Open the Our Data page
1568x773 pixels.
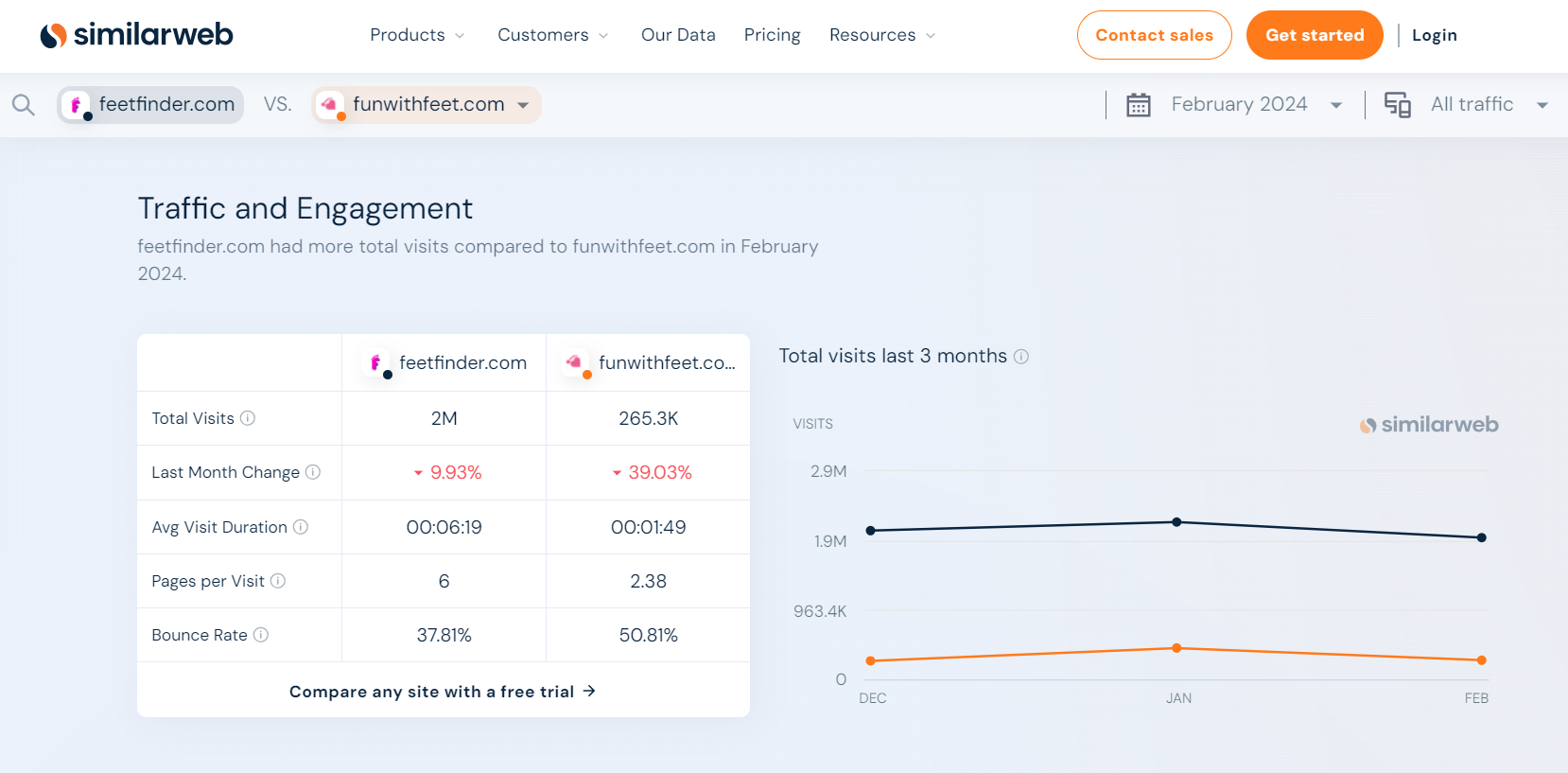pos(678,35)
